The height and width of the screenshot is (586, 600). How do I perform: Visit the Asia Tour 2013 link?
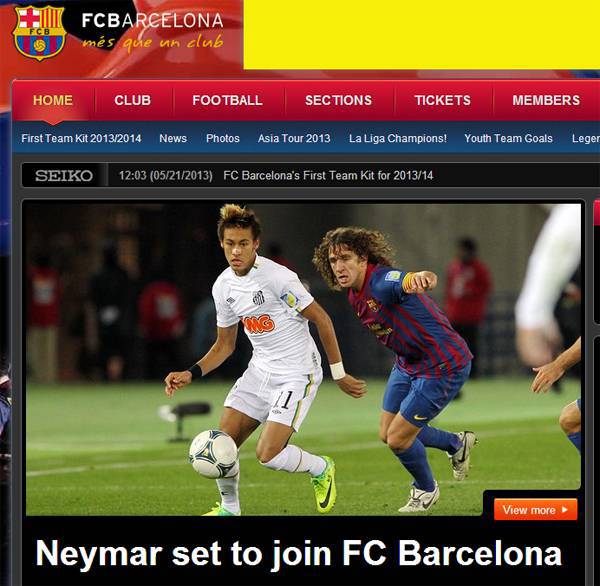[294, 138]
